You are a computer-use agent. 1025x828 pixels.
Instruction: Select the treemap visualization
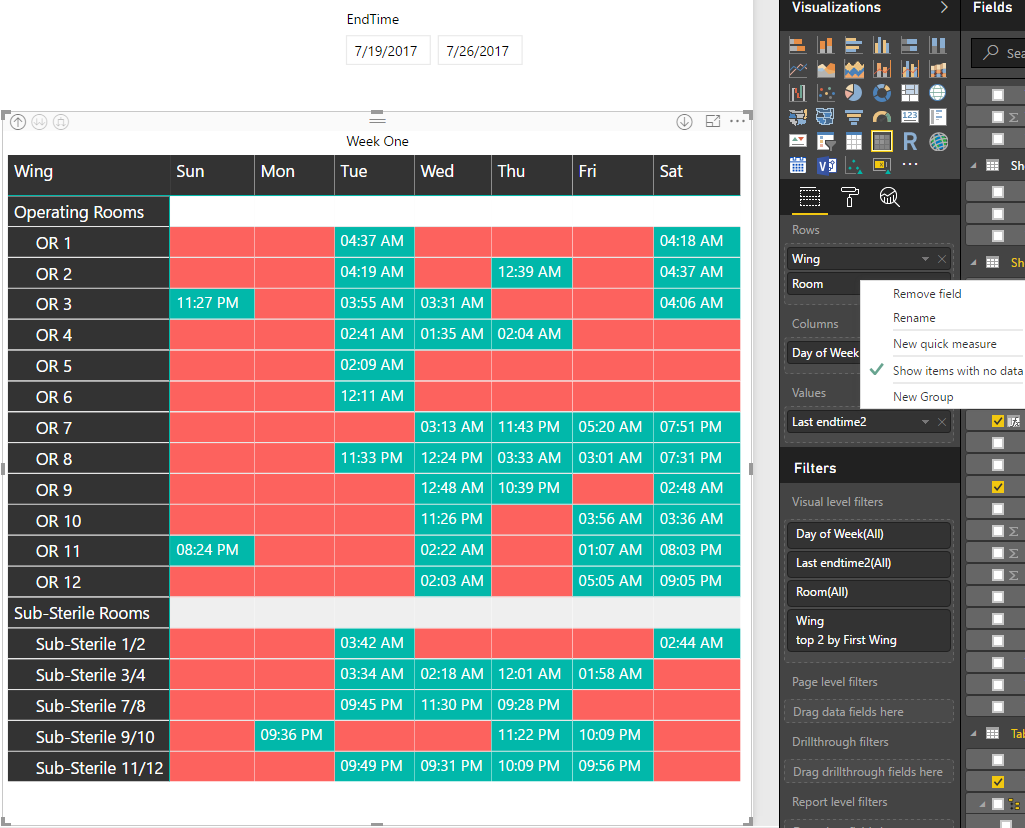click(x=909, y=93)
